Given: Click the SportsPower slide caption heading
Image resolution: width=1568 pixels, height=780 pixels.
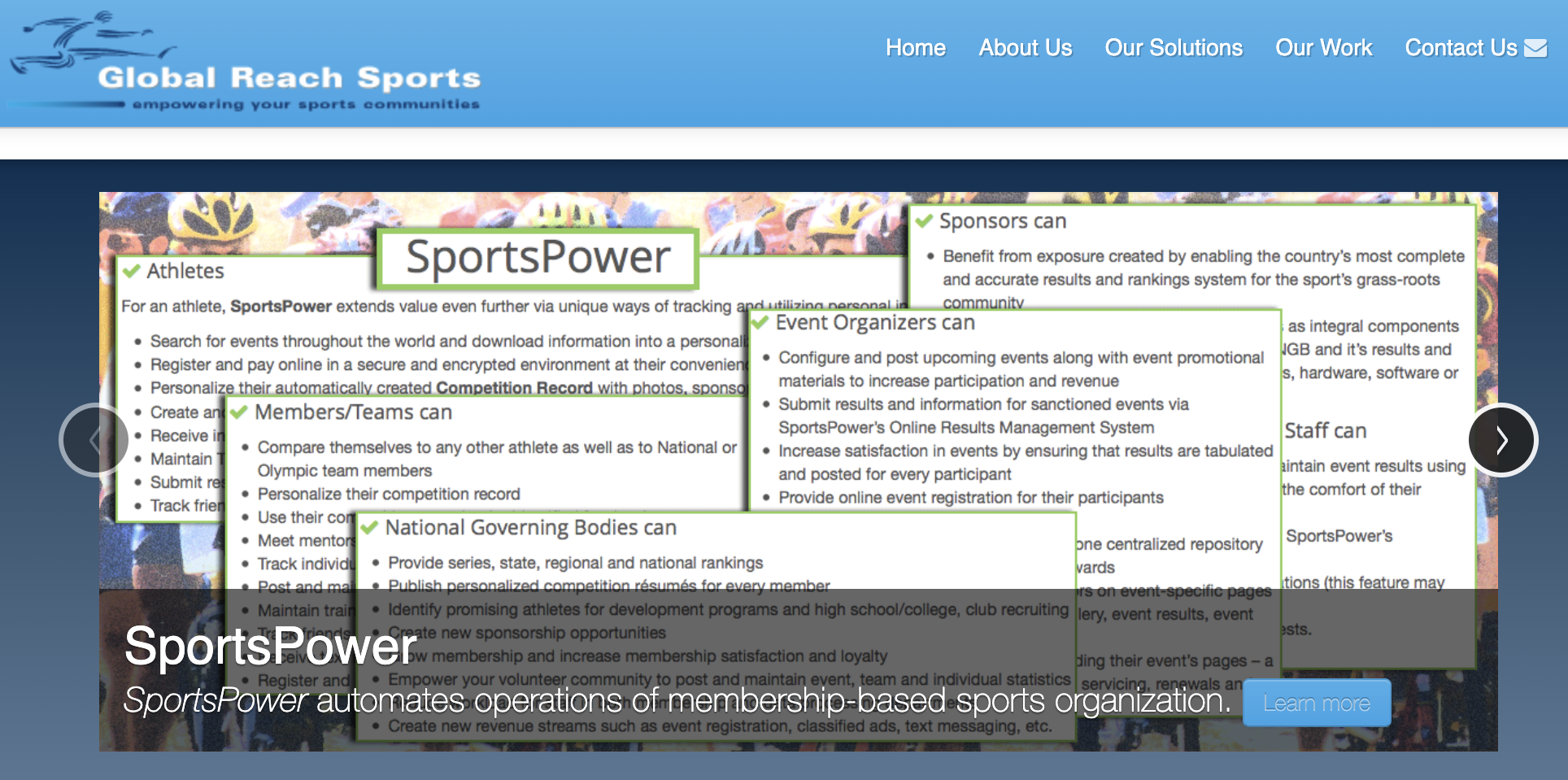Looking at the screenshot, I should coord(271,647).
